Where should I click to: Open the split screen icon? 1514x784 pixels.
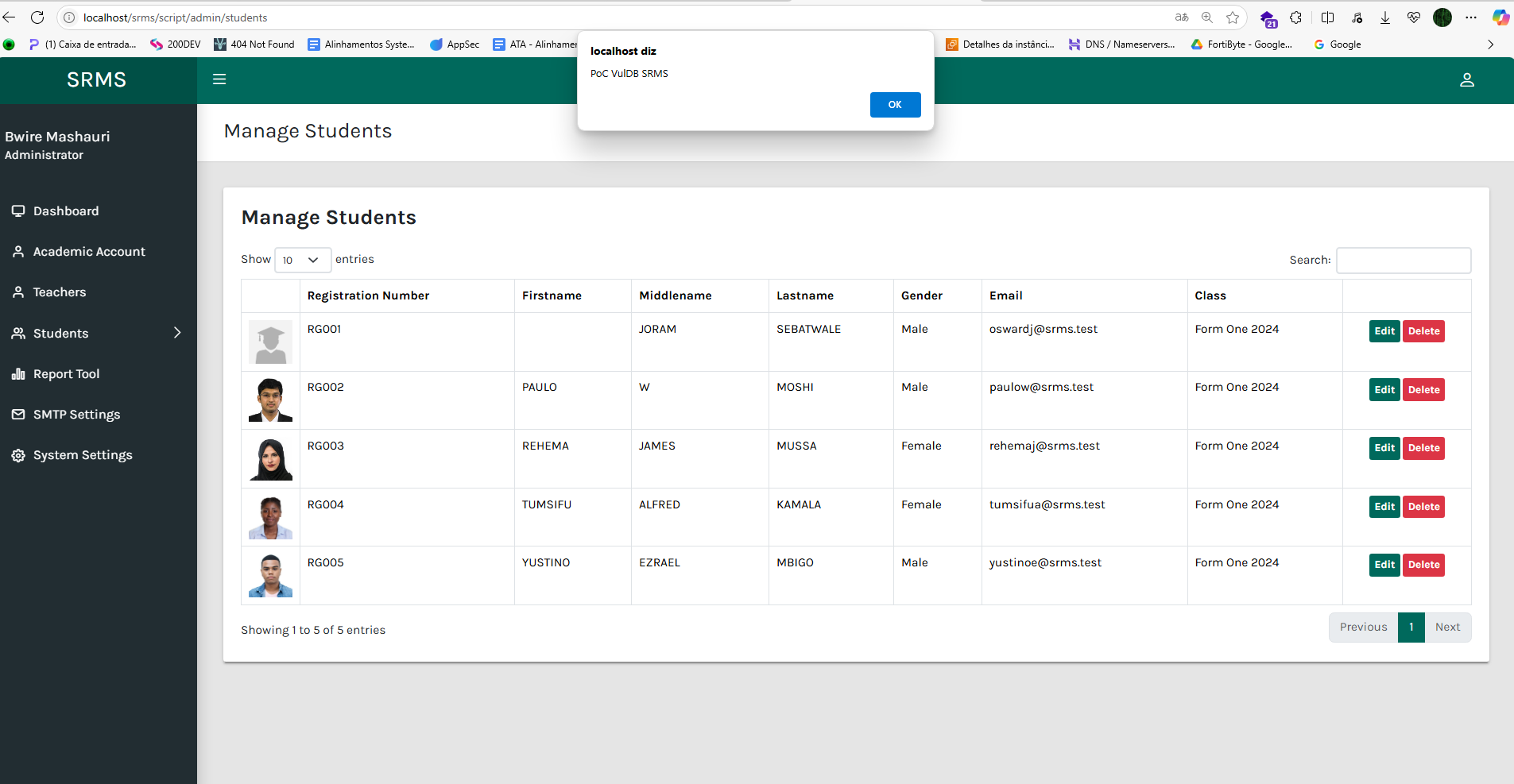tap(1327, 17)
